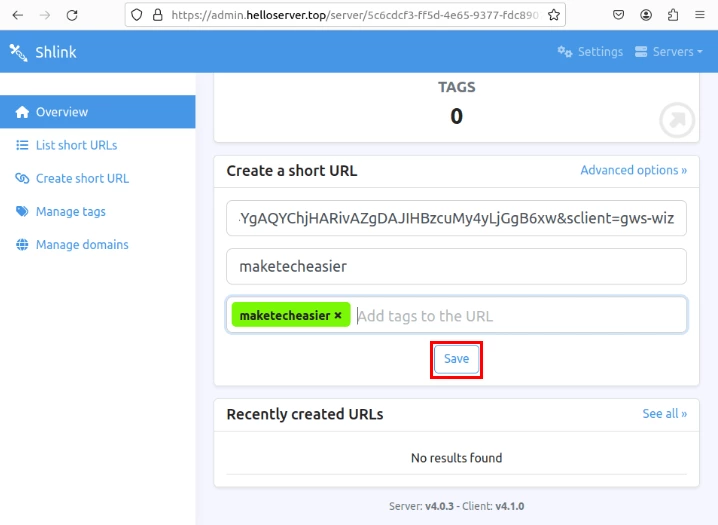The height and width of the screenshot is (525, 718).
Task: Open the browser hamburger menu
Action: click(700, 15)
